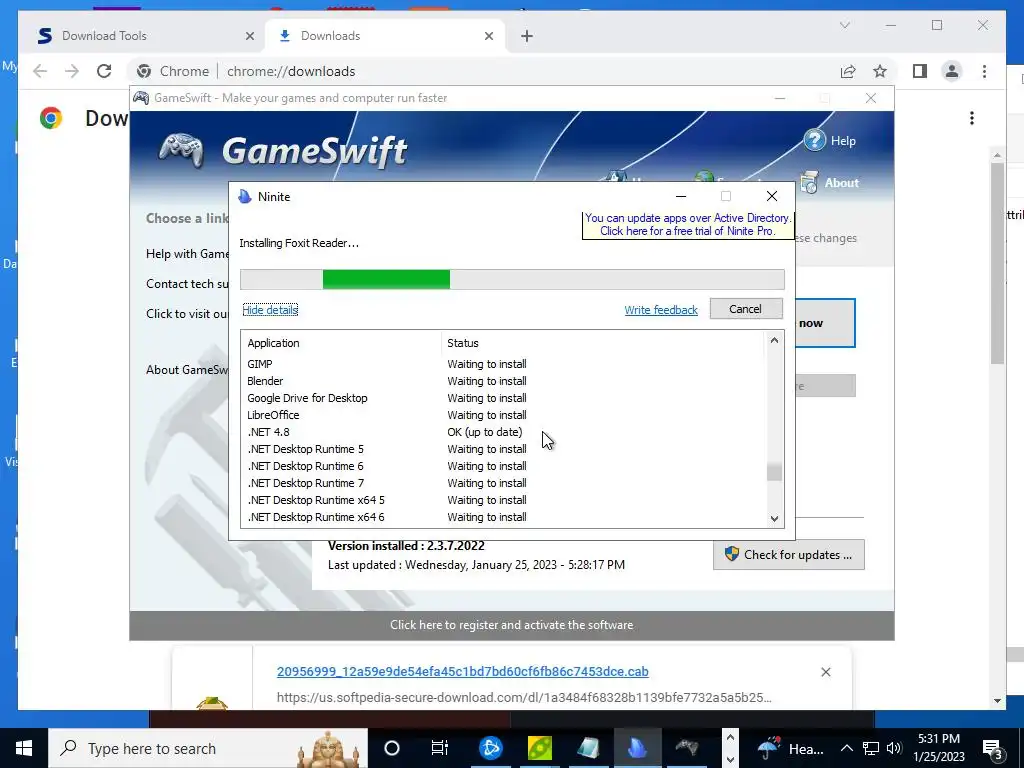
Task: Cancel the Ninite installation
Action: pyautogui.click(x=745, y=309)
